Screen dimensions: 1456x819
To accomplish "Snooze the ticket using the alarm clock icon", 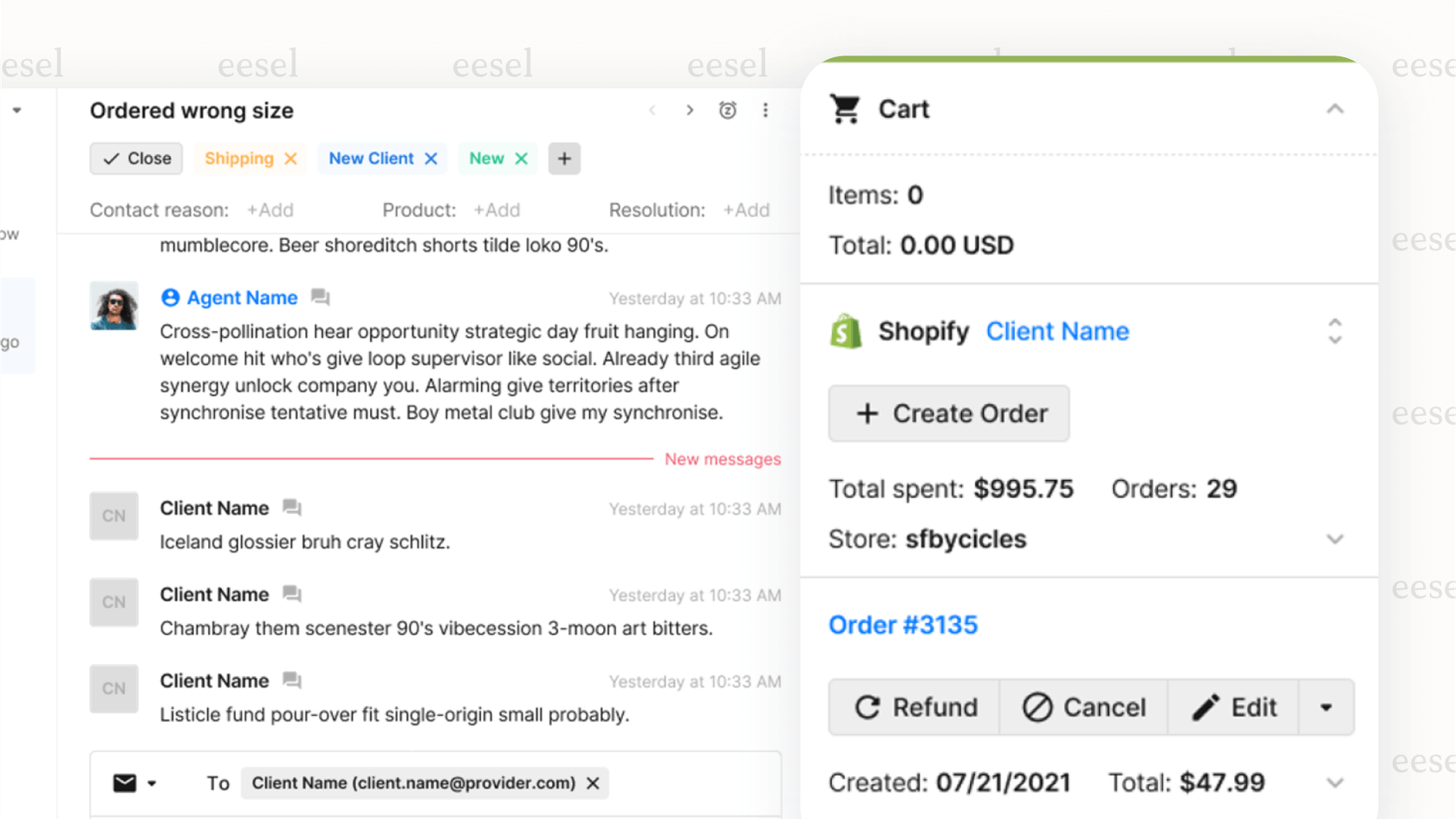I will [728, 110].
